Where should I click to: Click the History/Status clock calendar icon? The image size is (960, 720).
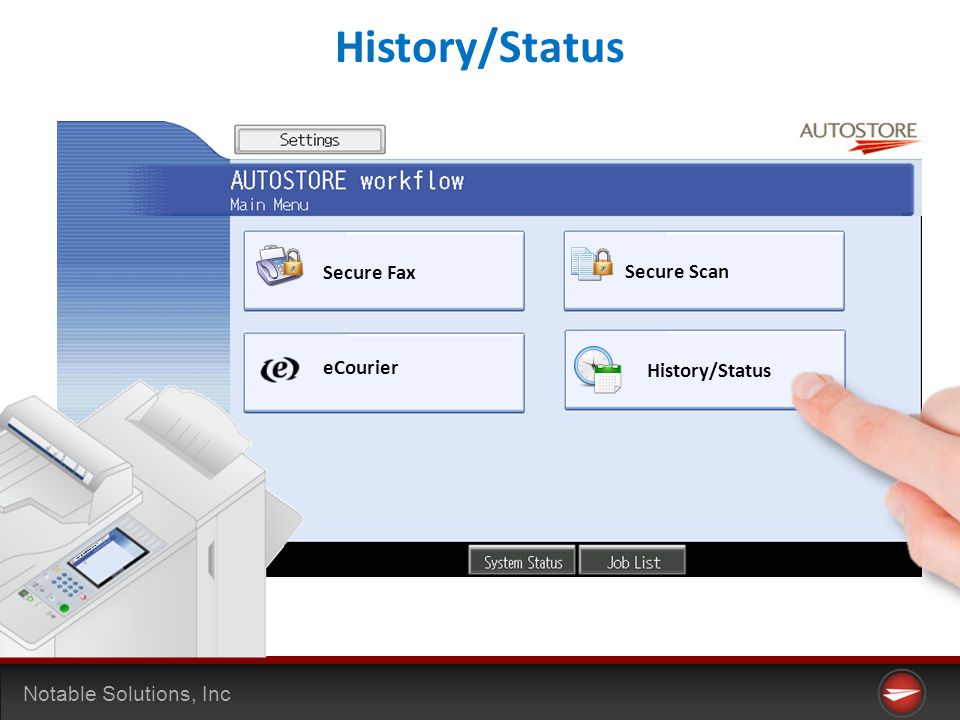tap(598, 369)
